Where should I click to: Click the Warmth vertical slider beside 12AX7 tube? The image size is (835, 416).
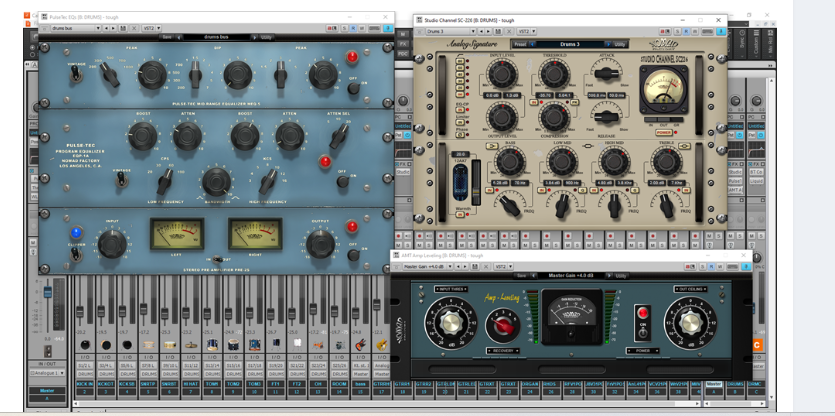tap(476, 183)
